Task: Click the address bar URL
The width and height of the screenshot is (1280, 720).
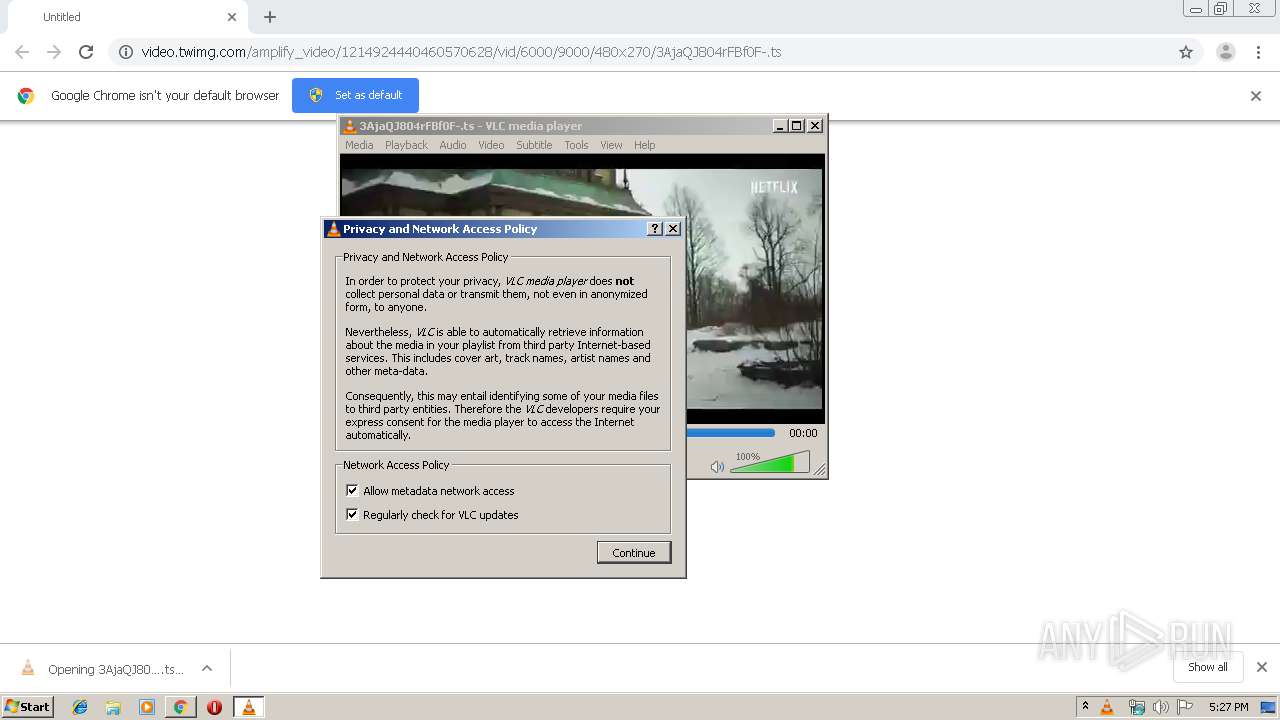Action: (461, 52)
